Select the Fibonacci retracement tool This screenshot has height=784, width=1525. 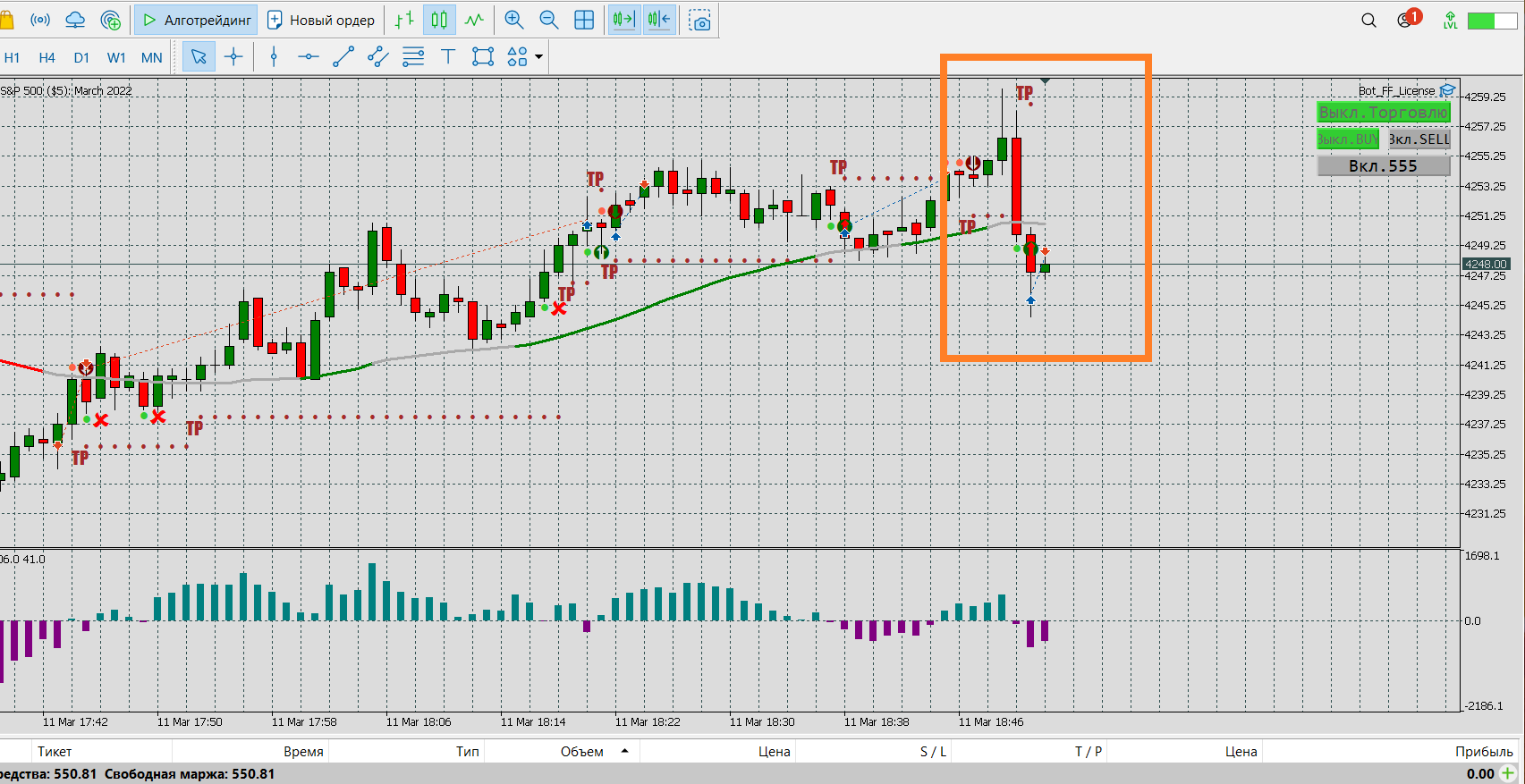[x=413, y=57]
